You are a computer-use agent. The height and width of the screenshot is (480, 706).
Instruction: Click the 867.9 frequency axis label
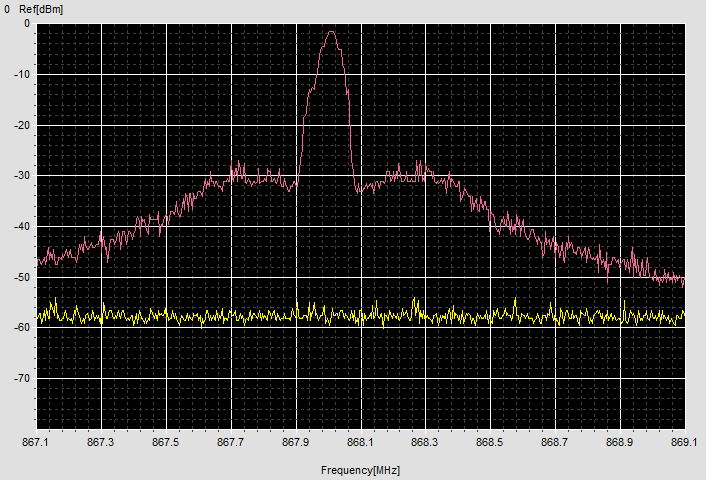pyautogui.click(x=296, y=443)
